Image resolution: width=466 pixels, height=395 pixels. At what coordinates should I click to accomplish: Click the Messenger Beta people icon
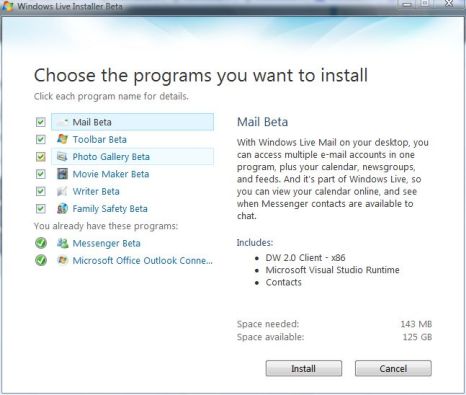(62, 243)
